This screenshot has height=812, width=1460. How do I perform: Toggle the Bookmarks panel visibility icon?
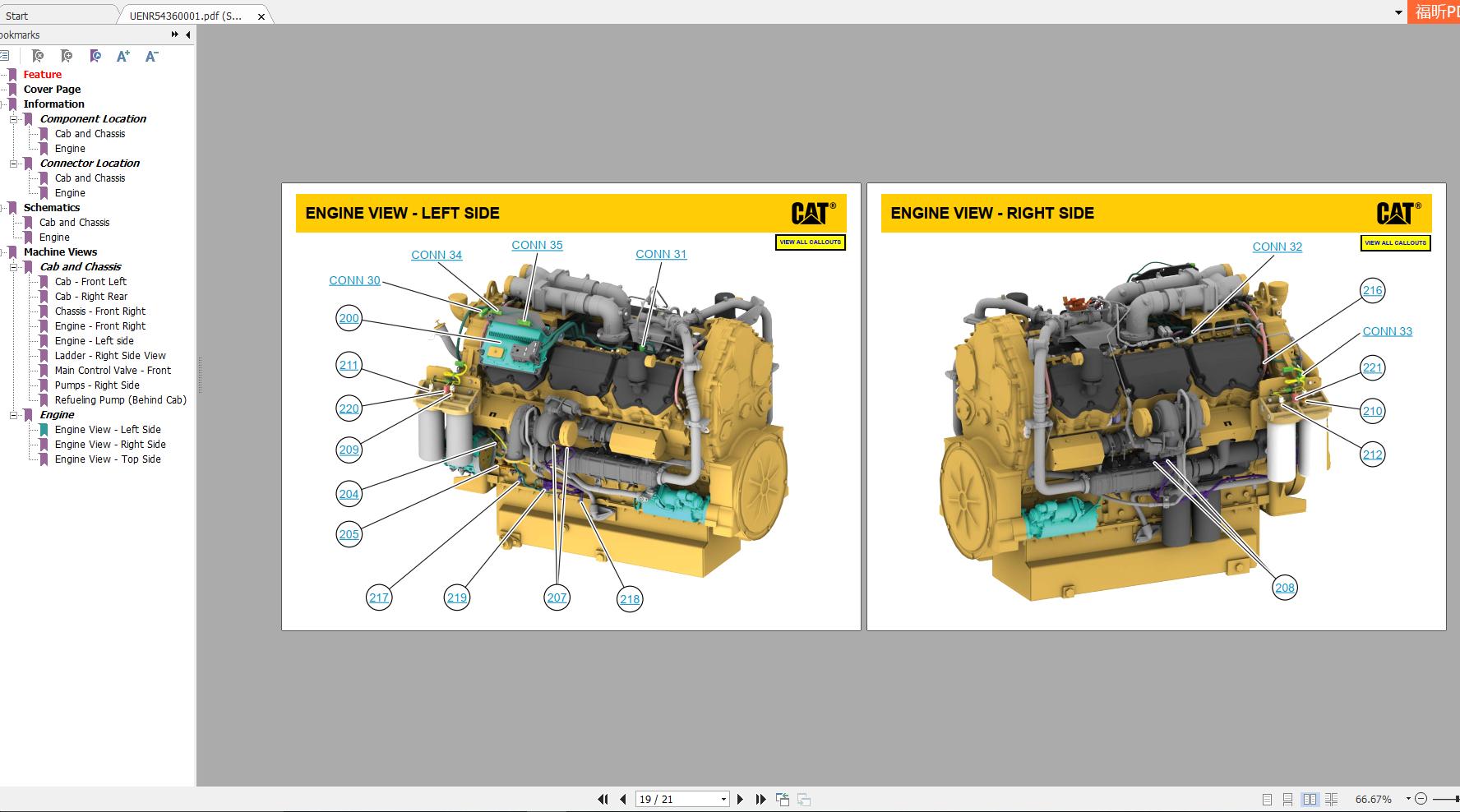[6, 57]
